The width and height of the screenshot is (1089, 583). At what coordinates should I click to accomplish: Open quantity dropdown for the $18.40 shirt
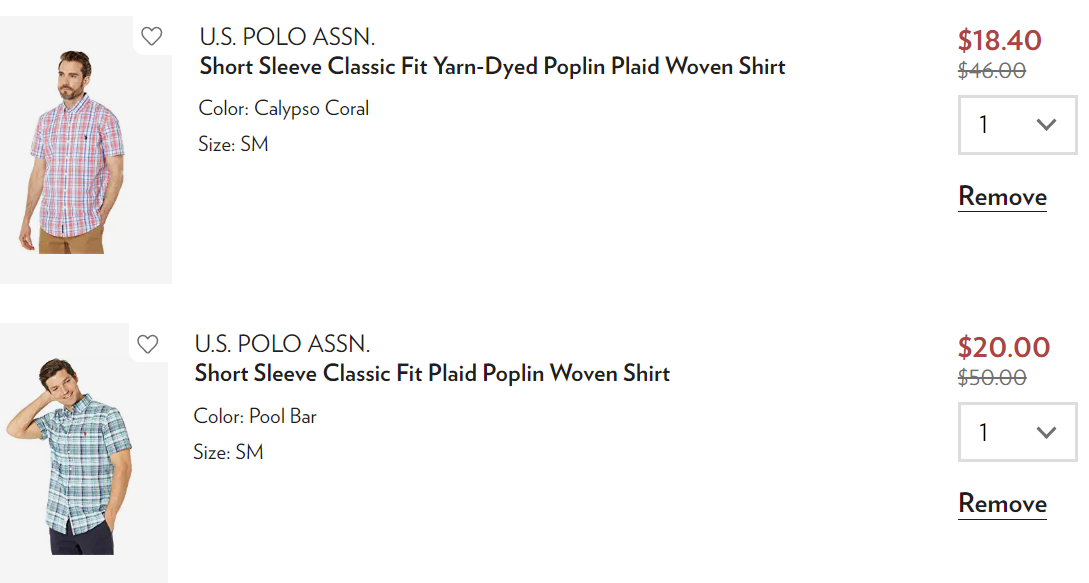1017,125
